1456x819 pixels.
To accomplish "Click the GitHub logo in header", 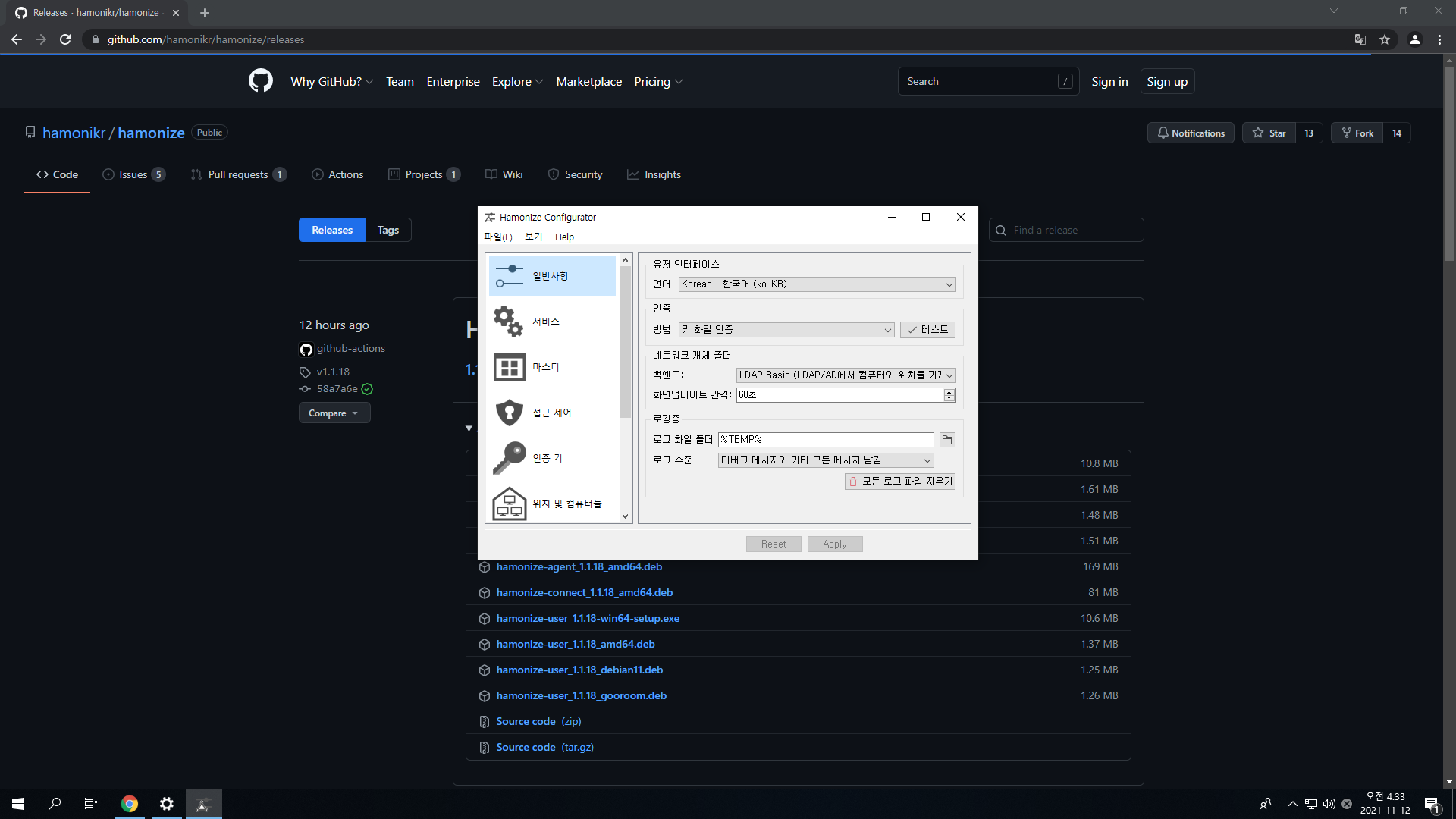I will point(261,81).
